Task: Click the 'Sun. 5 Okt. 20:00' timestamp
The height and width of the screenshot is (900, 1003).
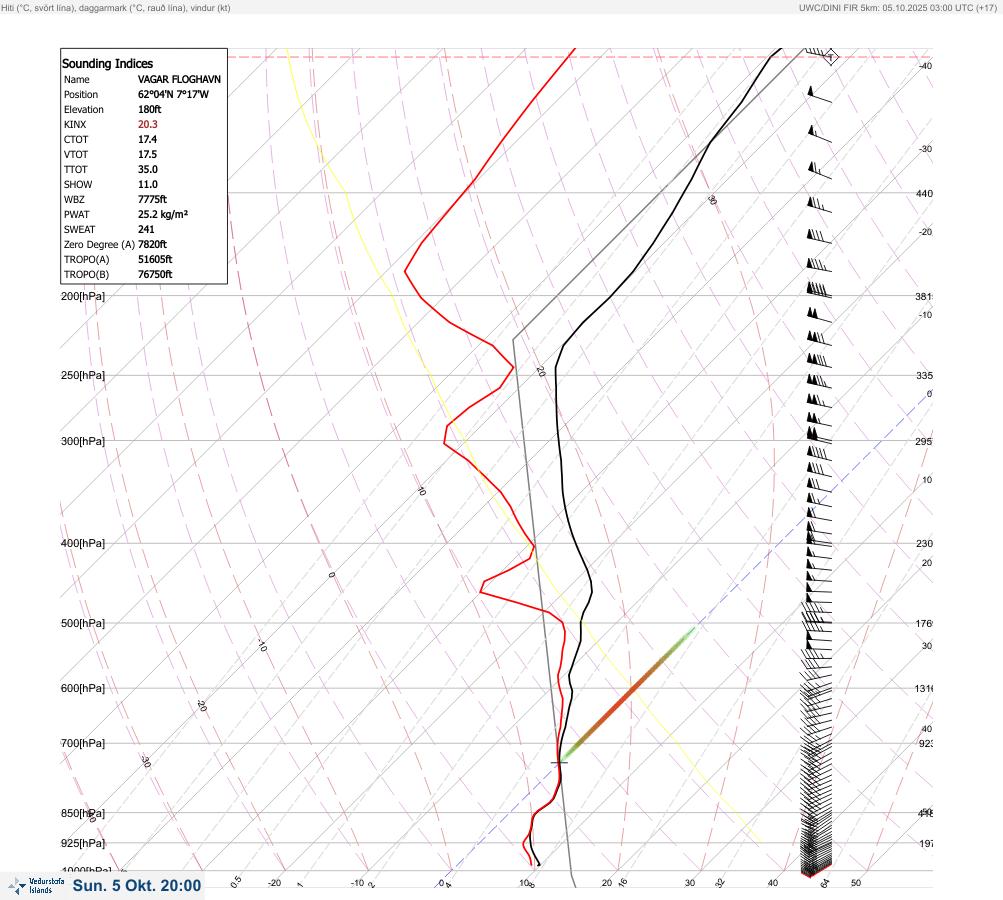Action: pos(137,885)
